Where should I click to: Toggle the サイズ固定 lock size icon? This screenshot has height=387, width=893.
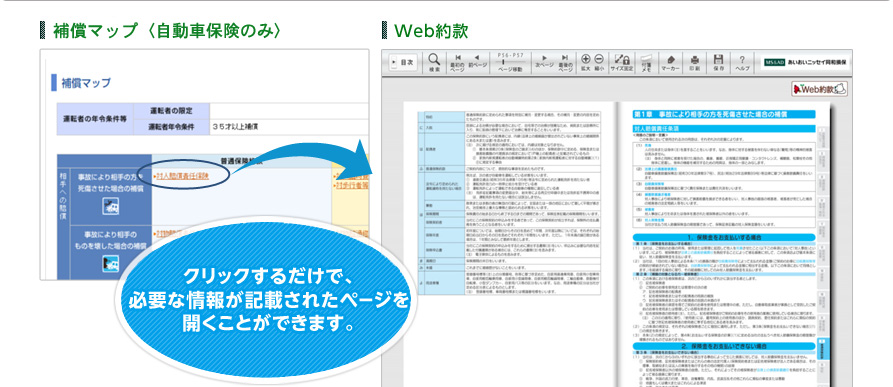click(621, 62)
